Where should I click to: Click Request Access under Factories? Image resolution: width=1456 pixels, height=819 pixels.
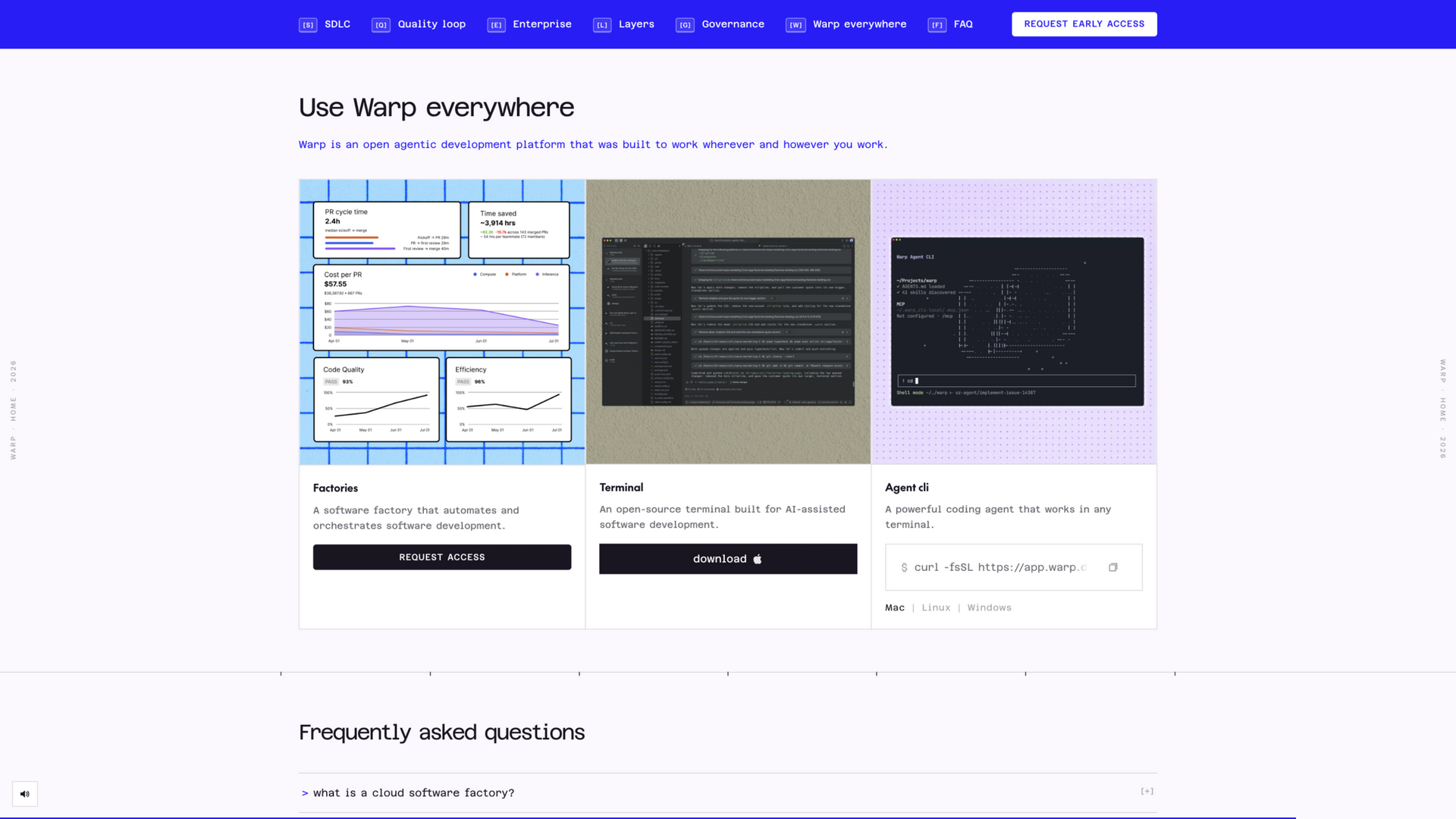pos(442,557)
